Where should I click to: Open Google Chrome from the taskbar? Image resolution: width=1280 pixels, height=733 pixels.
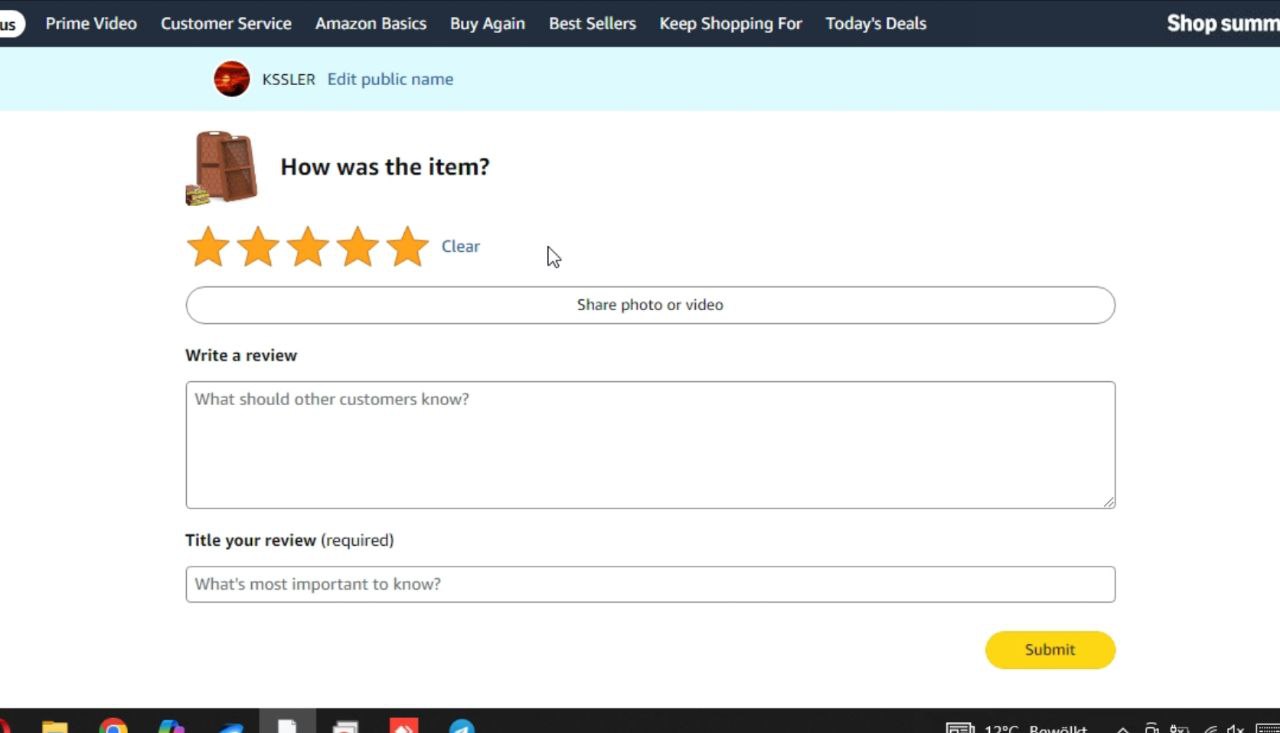(x=113, y=726)
